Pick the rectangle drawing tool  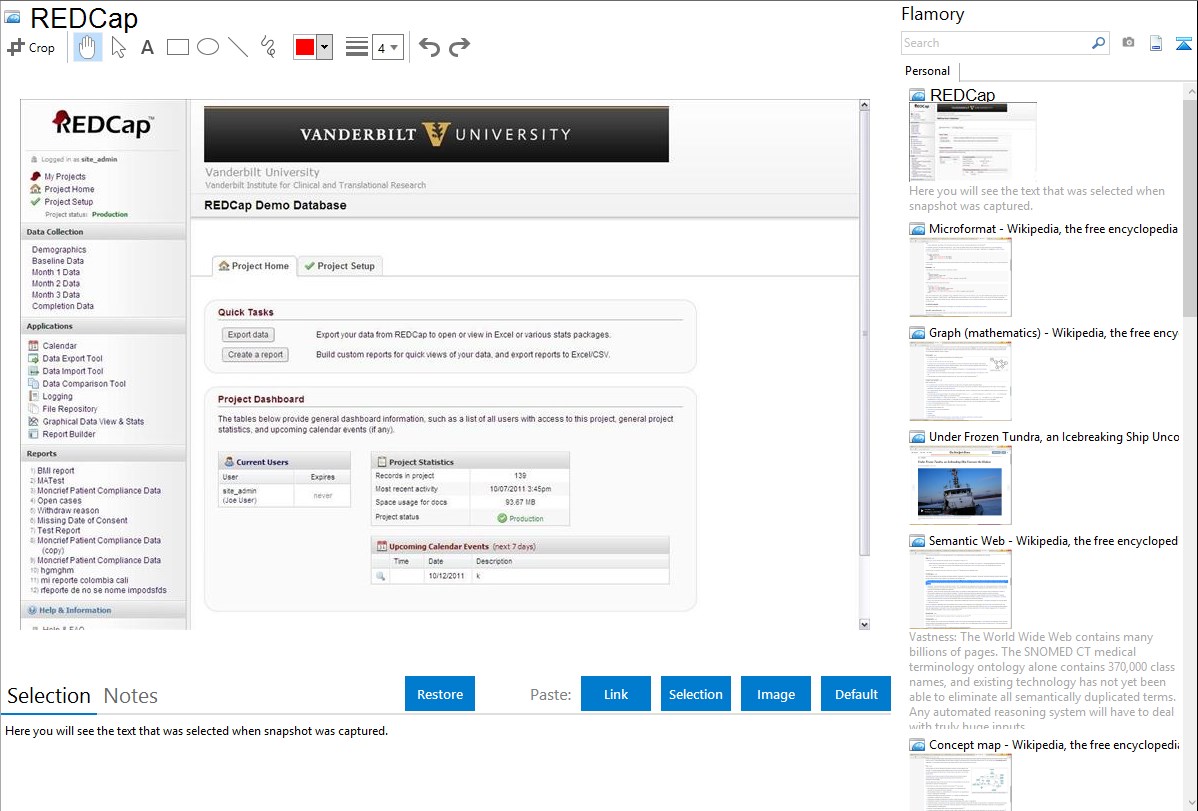(x=178, y=47)
